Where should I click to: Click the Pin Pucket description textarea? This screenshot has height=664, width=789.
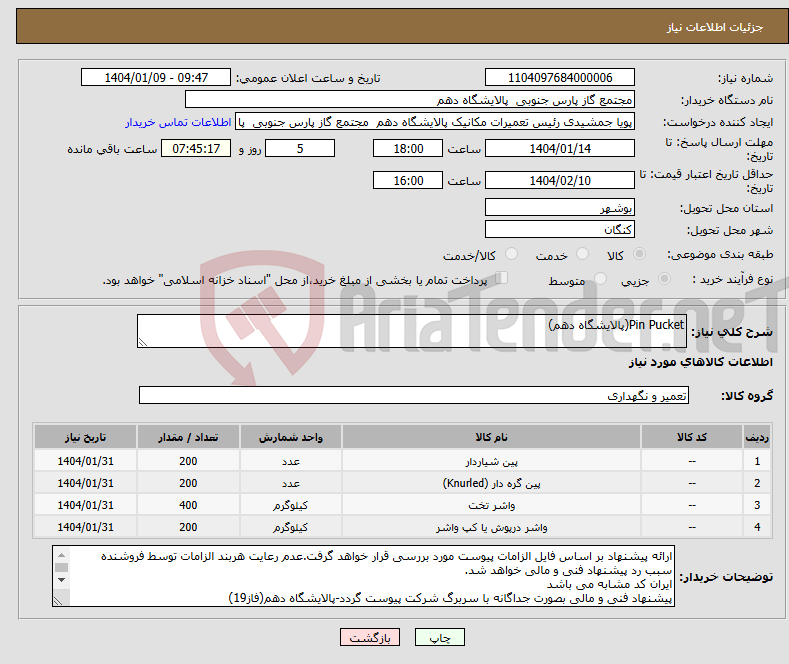point(412,331)
